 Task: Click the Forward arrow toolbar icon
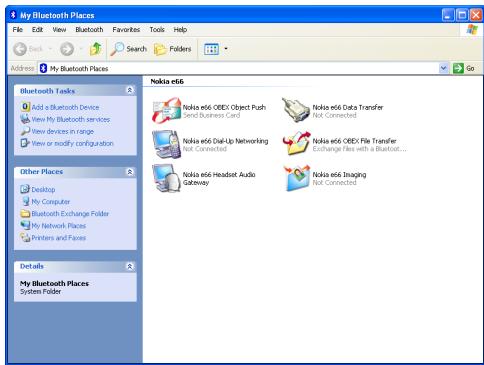point(67,49)
